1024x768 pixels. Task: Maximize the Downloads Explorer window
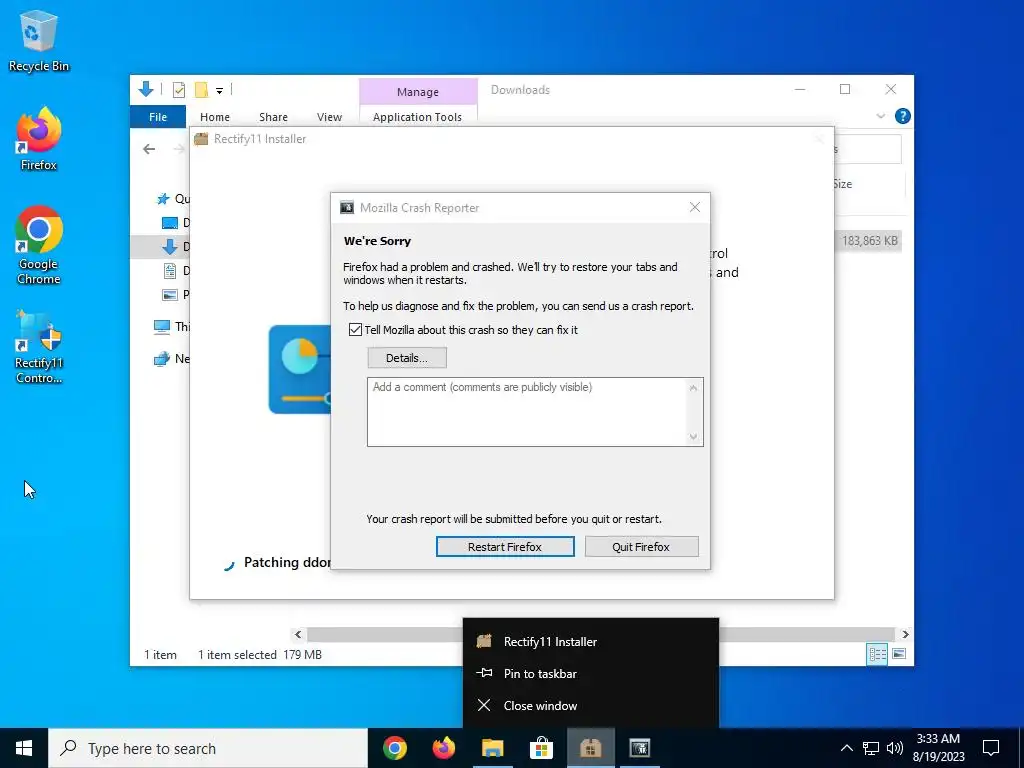click(845, 89)
